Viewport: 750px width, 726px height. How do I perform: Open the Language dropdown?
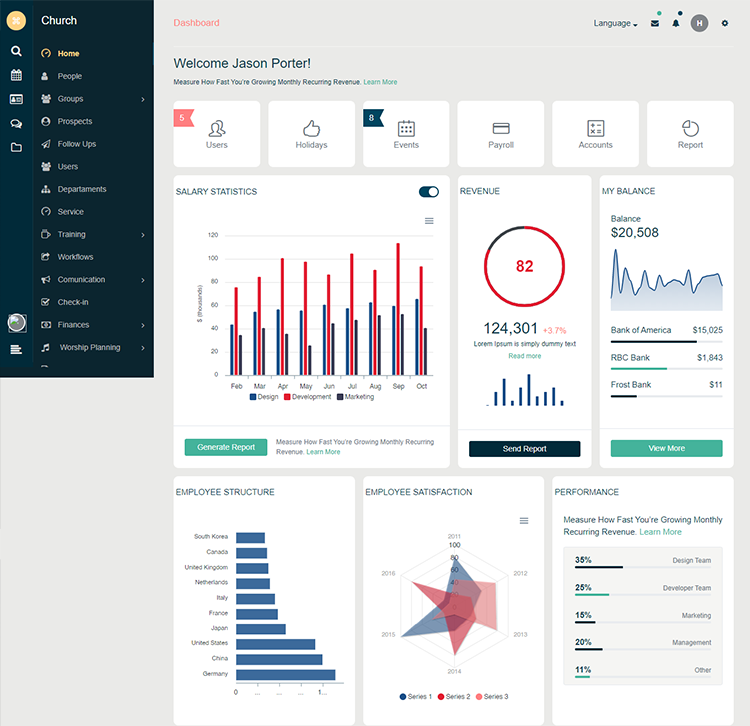(x=615, y=23)
